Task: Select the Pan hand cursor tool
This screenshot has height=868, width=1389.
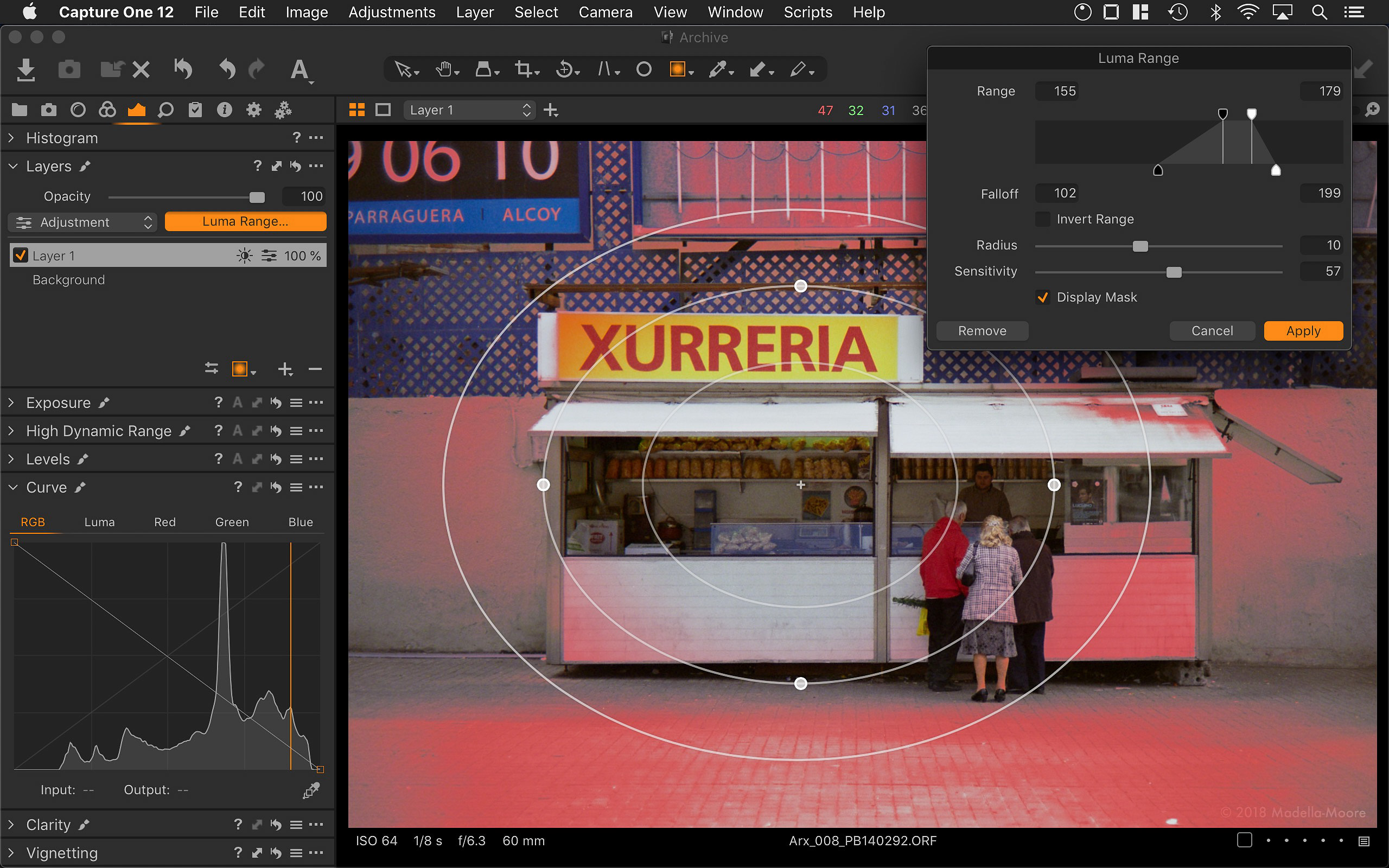Action: pyautogui.click(x=444, y=69)
